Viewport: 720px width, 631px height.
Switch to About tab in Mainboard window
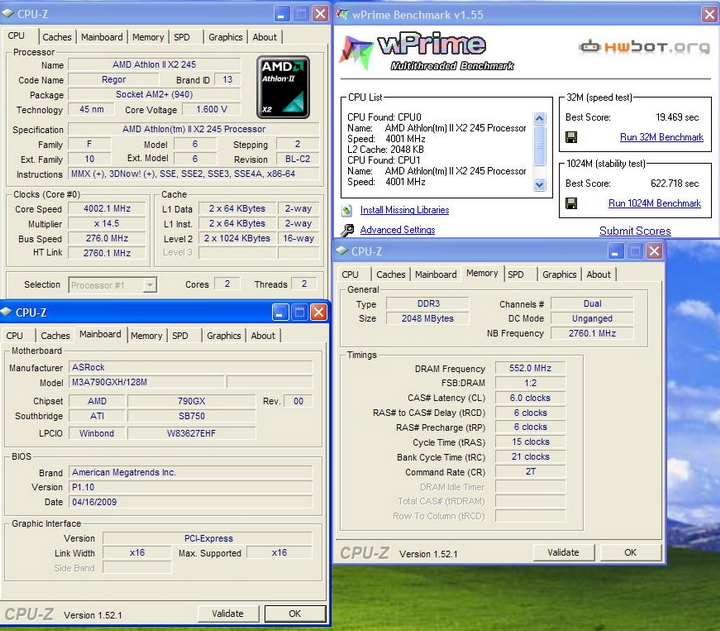(x=263, y=336)
